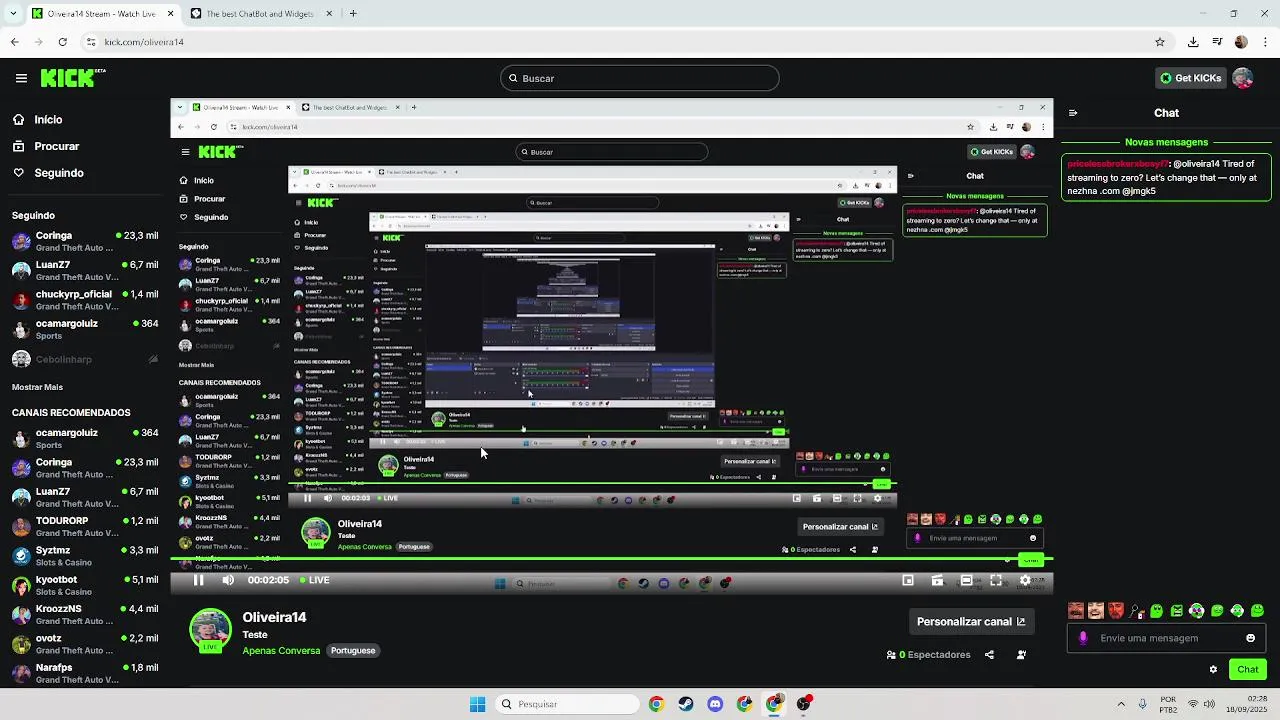The image size is (1280, 720).
Task: Open a new browser tab
Action: click(353, 14)
